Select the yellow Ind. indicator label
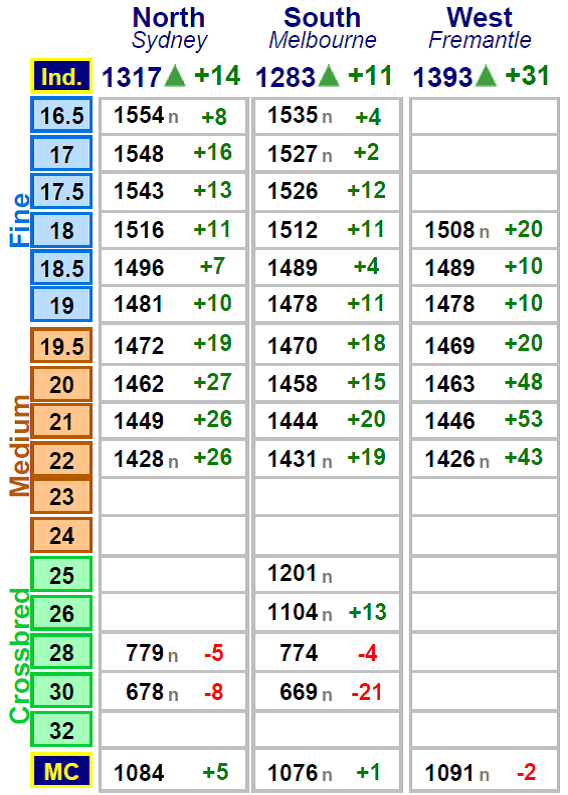Viewport: 568px width, 795px height. pyautogui.click(x=61, y=77)
